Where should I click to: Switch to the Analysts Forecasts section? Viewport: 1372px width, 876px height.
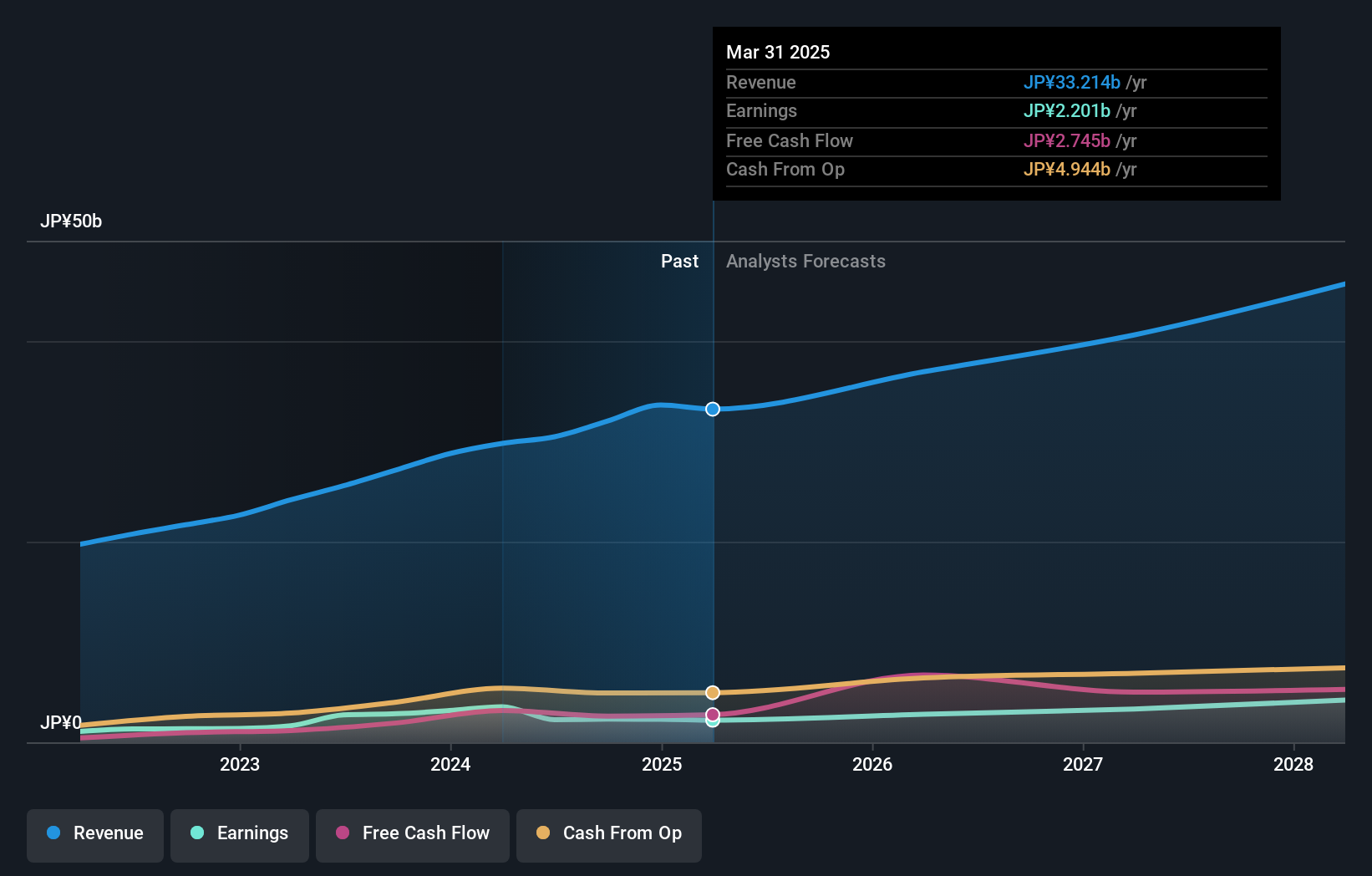click(x=805, y=261)
